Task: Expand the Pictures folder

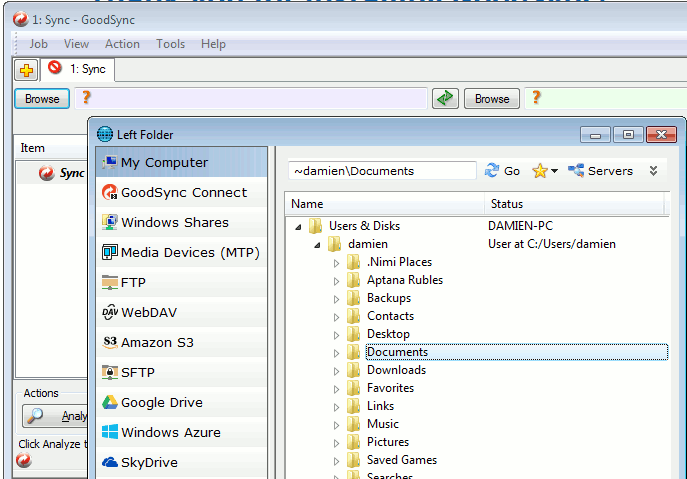Action: pos(336,443)
